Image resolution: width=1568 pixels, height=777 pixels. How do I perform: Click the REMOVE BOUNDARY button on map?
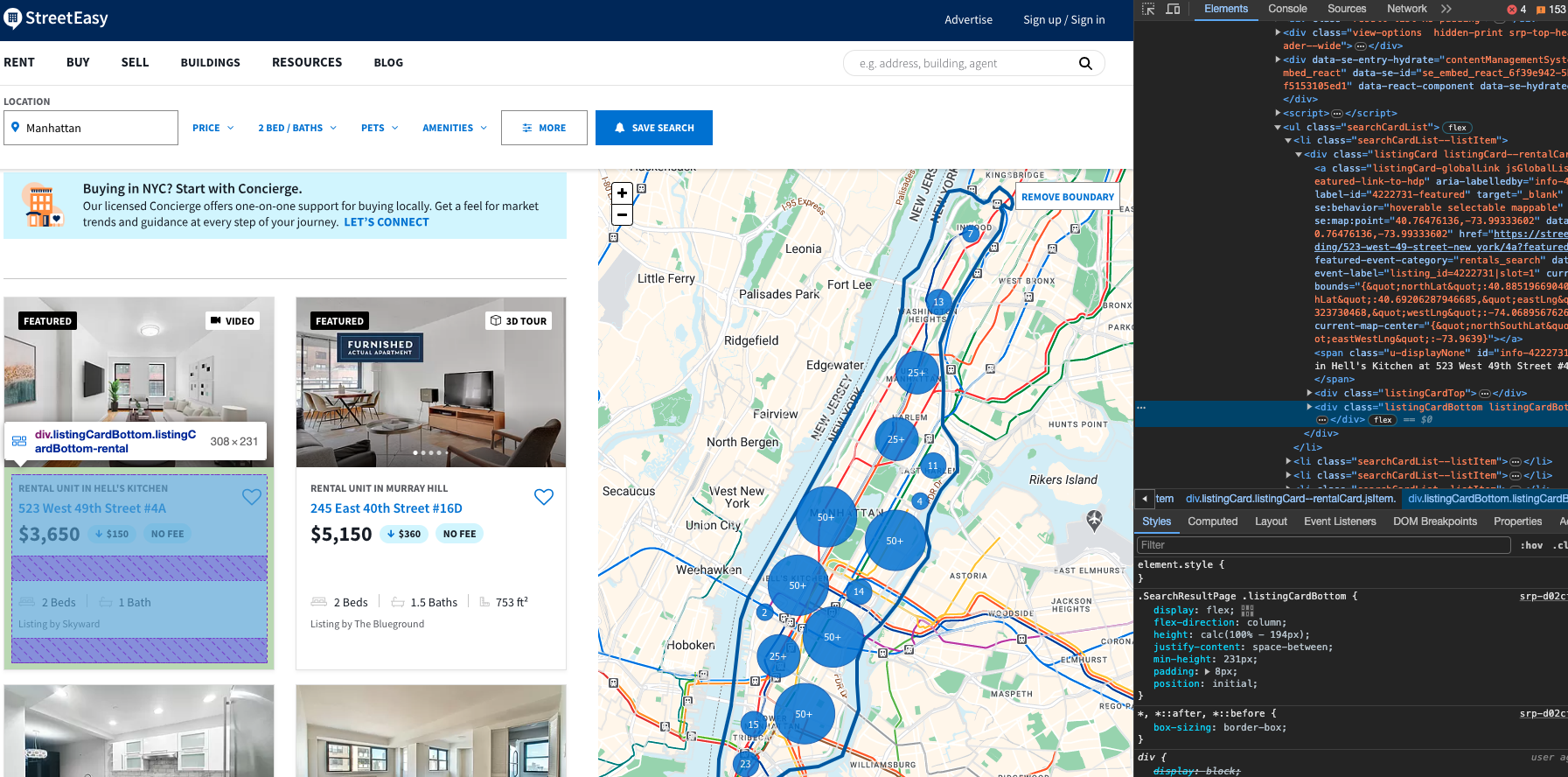click(x=1068, y=197)
